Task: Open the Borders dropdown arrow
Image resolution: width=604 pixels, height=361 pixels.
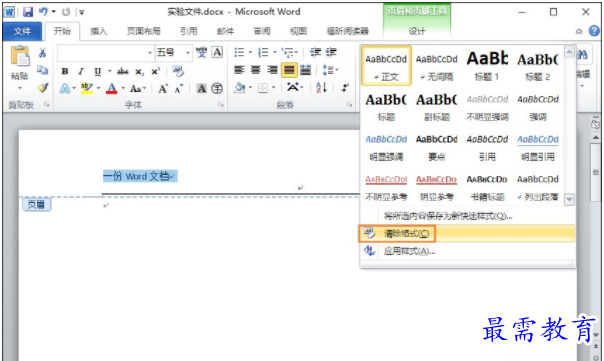Action: click(x=274, y=88)
